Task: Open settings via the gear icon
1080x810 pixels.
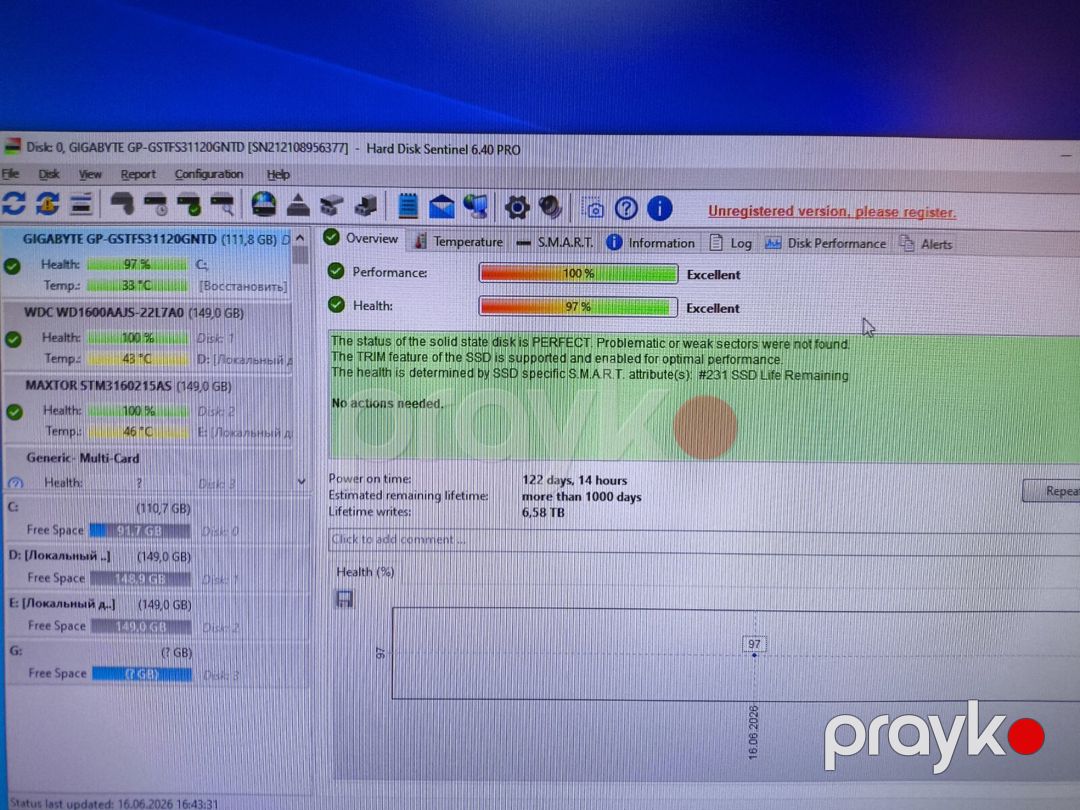Action: click(517, 207)
